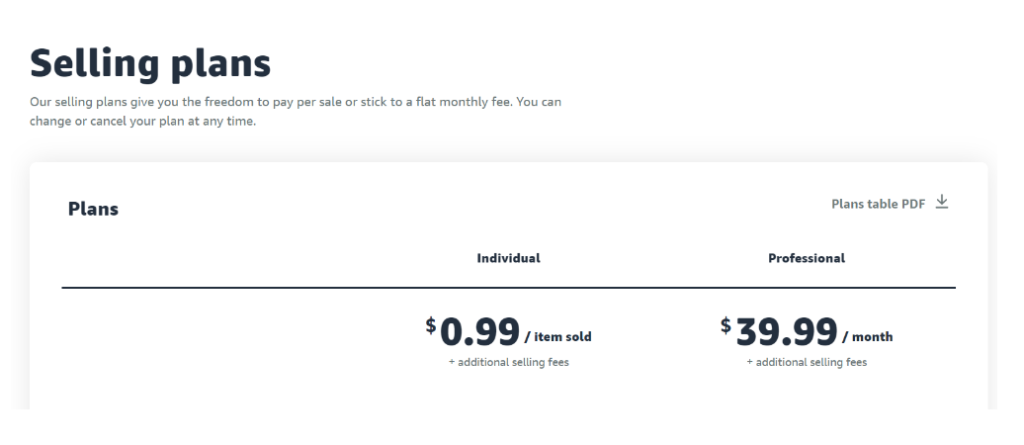Image resolution: width=1024 pixels, height=445 pixels.
Task: Click the divider line below plan headers
Action: (509, 288)
